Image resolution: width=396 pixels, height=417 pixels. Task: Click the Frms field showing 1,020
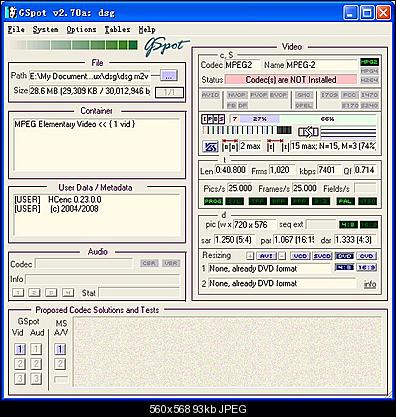point(282,170)
